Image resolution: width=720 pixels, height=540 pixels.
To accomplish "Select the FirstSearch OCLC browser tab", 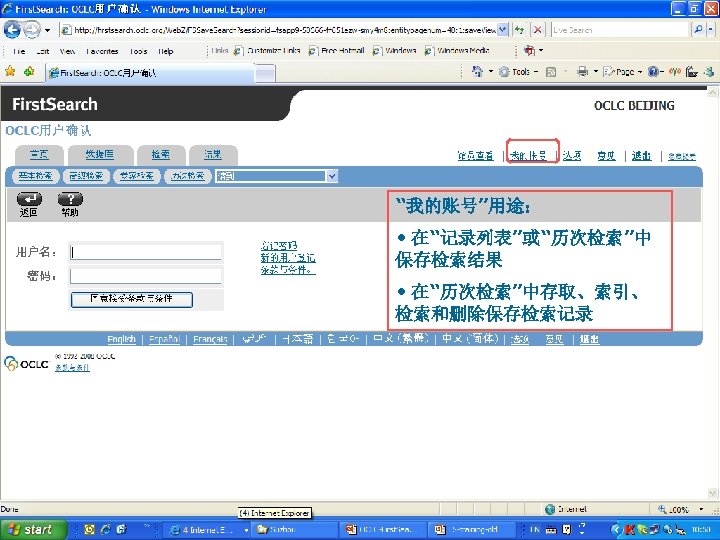I will (149, 73).
